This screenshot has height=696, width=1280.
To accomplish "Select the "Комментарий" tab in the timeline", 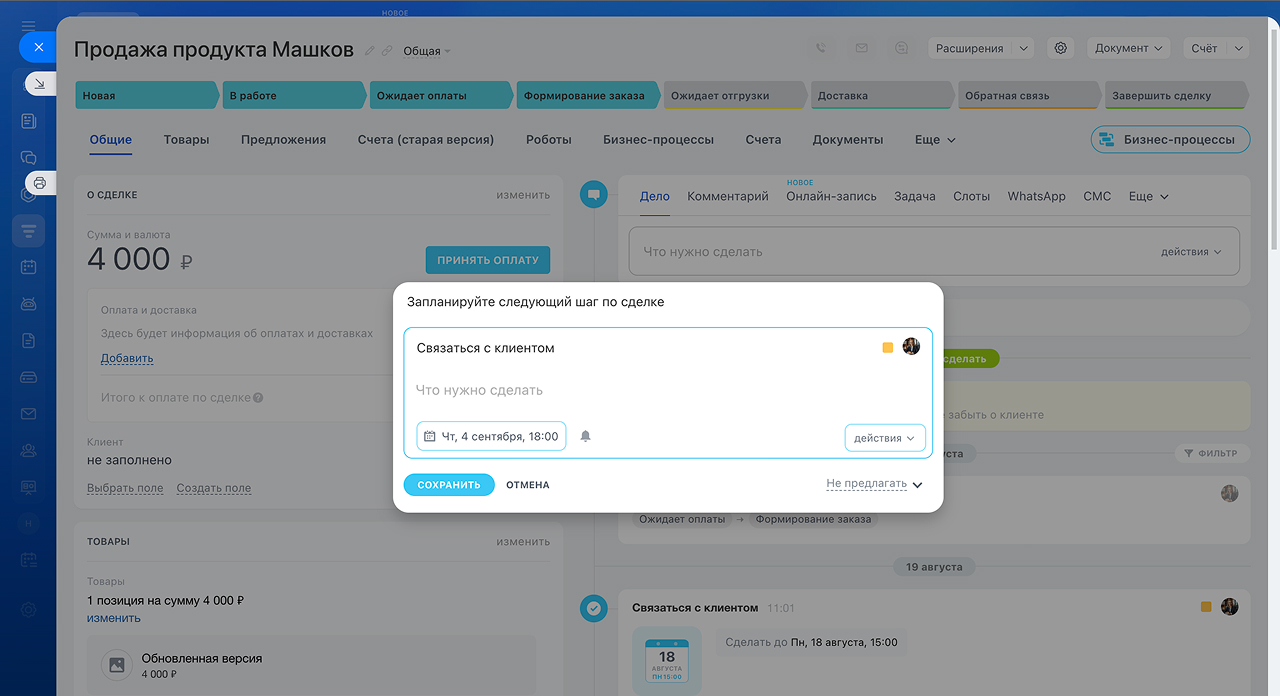I will point(728,196).
